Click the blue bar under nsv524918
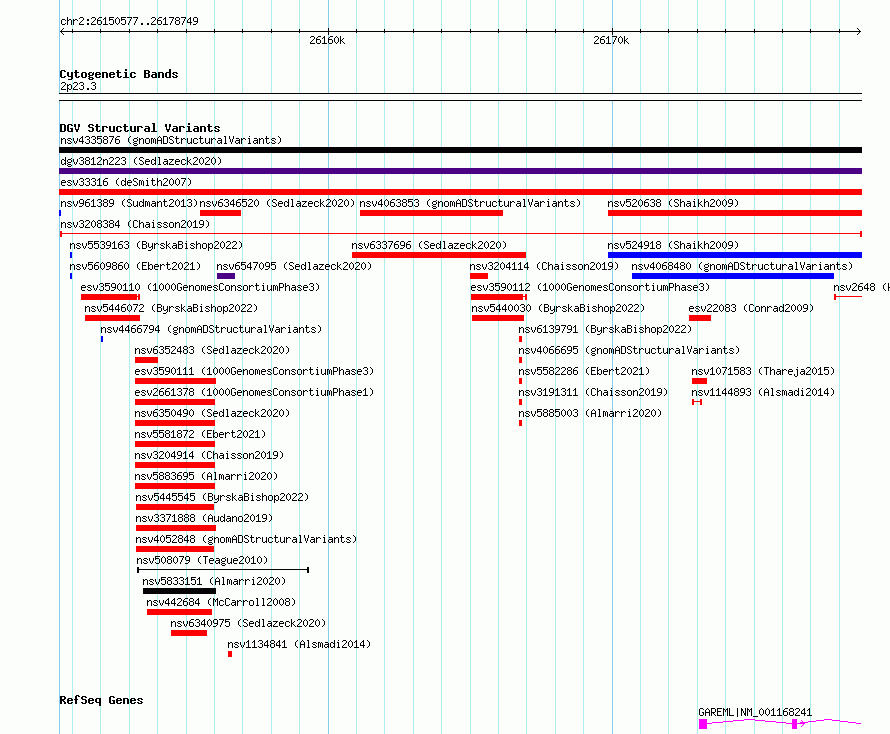The width and height of the screenshot is (890, 734). coord(735,255)
